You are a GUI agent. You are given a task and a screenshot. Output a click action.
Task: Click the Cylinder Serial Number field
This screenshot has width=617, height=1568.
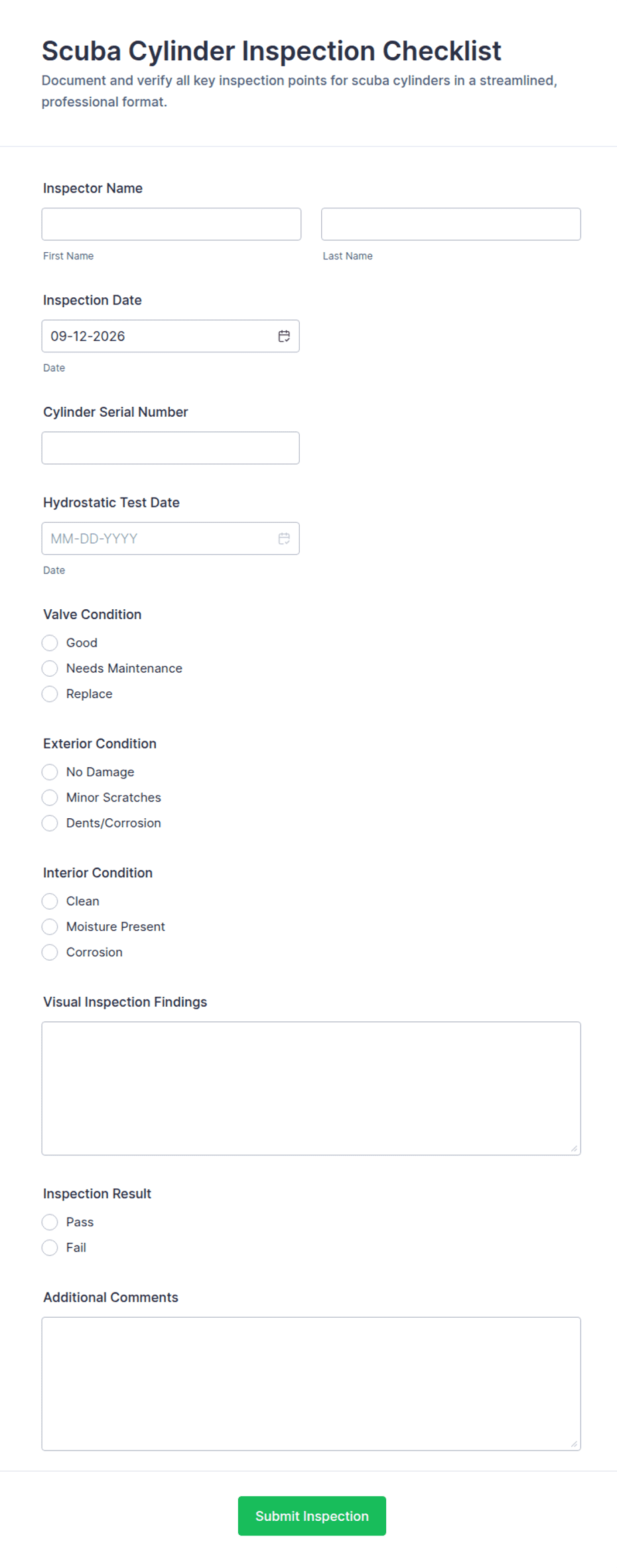[171, 448]
